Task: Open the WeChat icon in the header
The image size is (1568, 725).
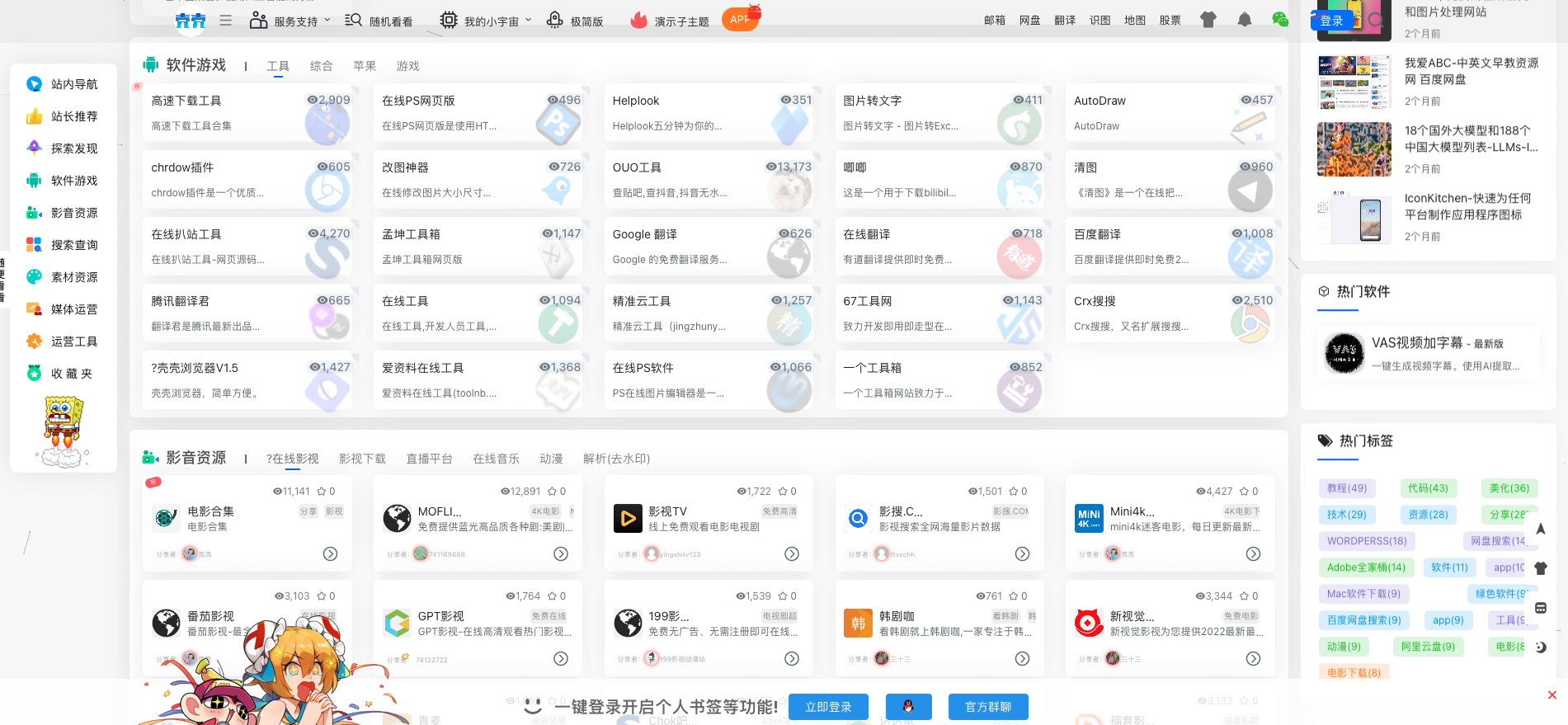Action: 1280,20
